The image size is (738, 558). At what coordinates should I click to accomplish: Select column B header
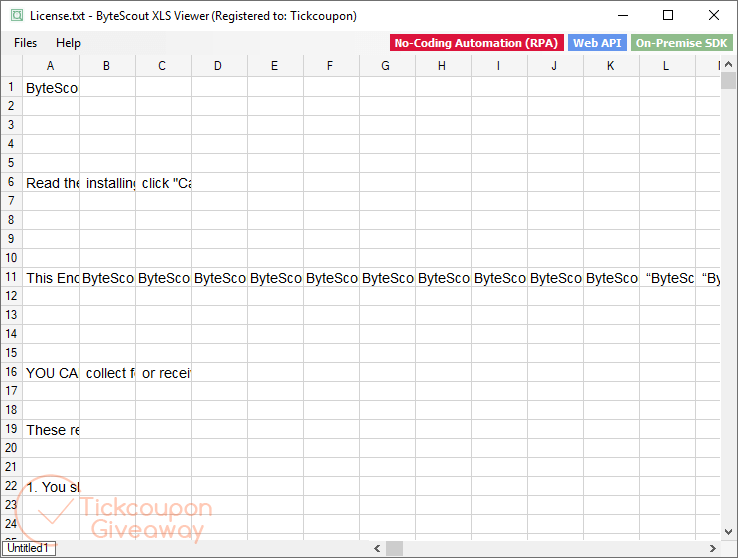click(x=107, y=66)
